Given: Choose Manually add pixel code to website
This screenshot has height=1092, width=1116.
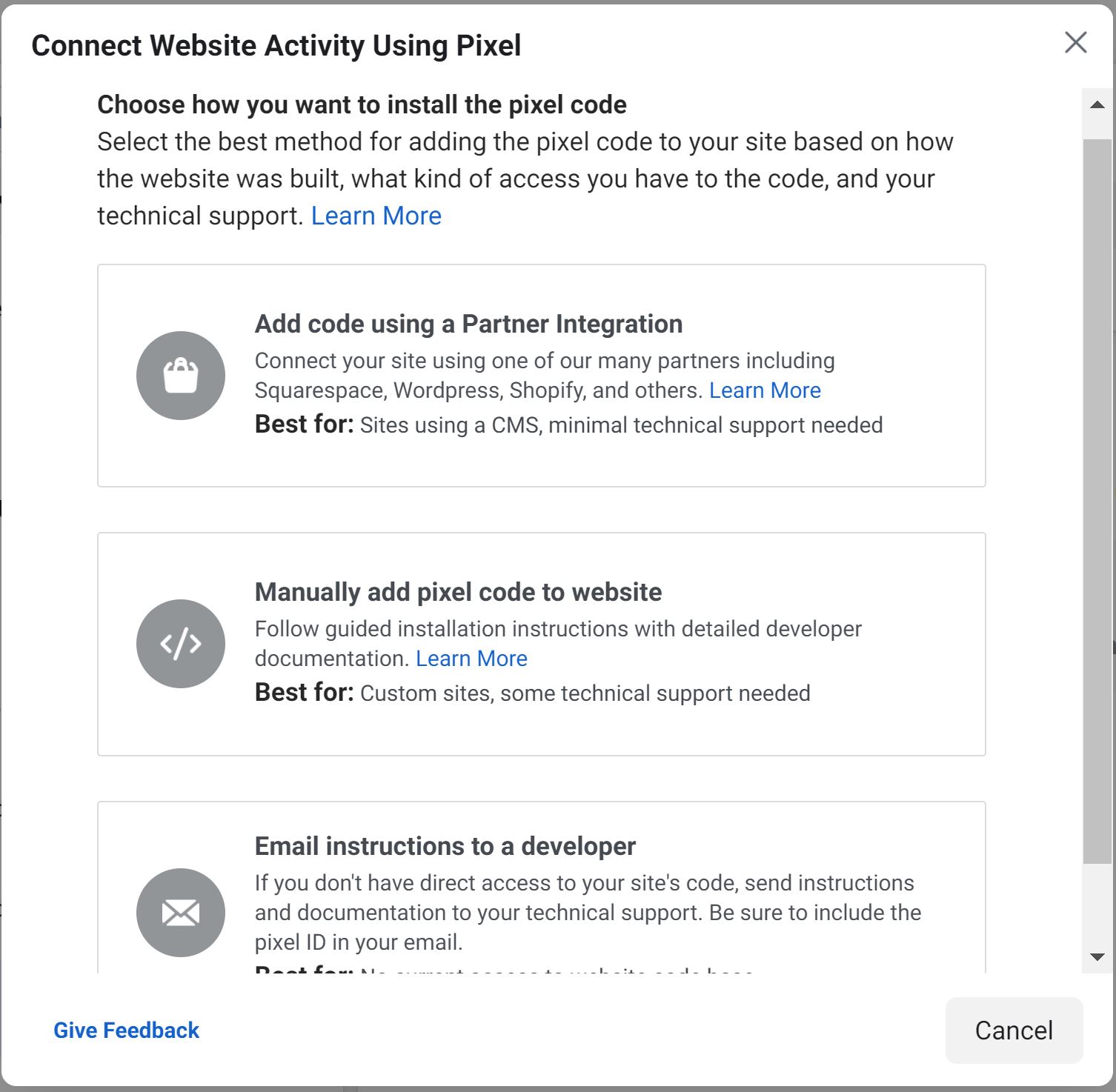Looking at the screenshot, I should [x=541, y=644].
